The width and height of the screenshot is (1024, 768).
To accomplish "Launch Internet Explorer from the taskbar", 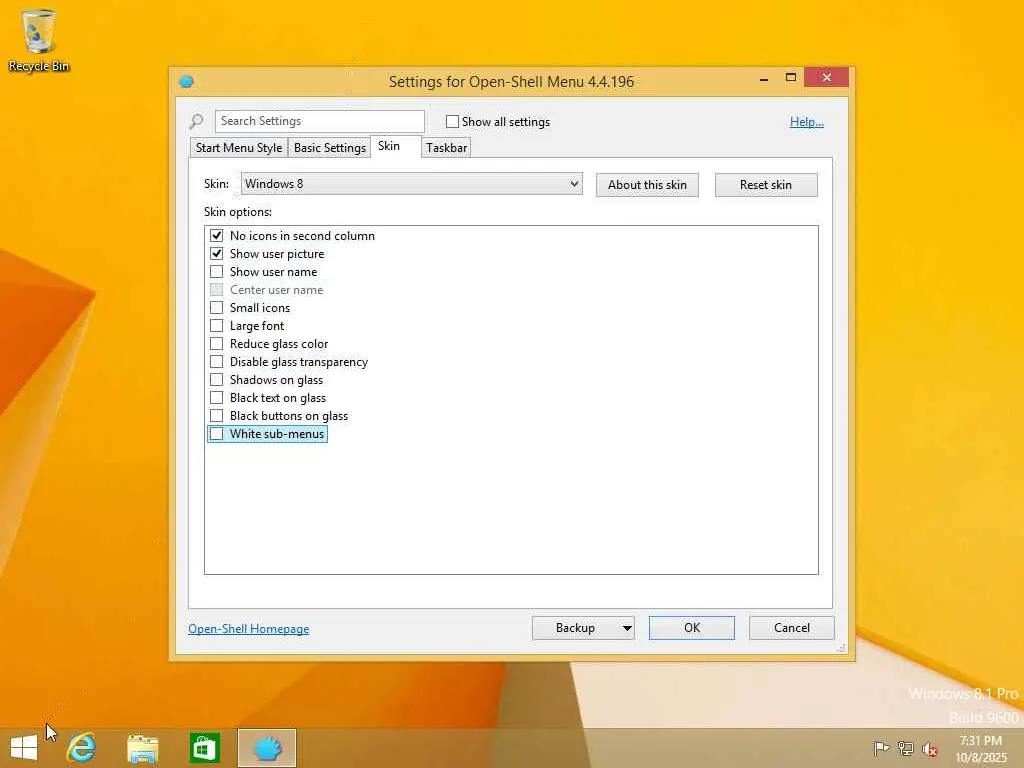I will pos(82,748).
